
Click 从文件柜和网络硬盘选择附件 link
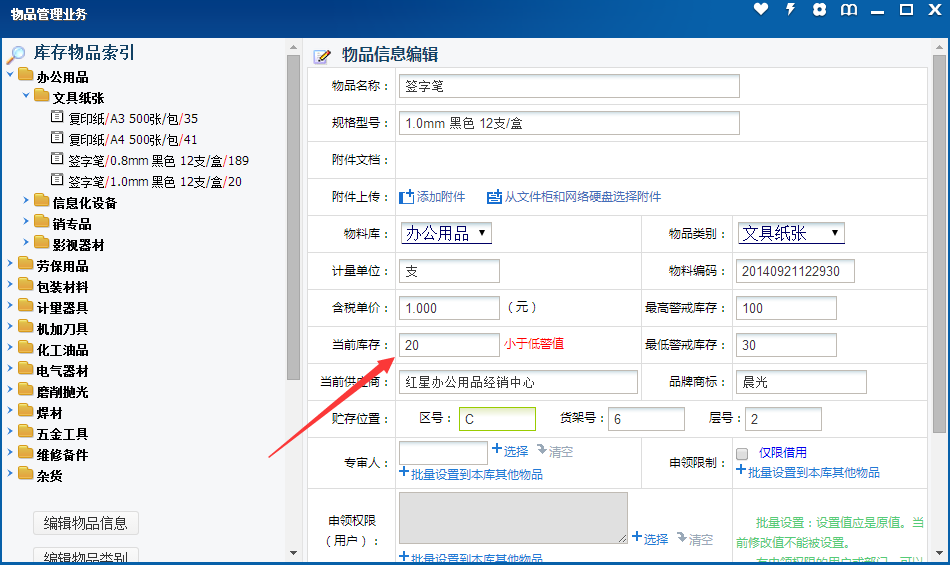582,197
